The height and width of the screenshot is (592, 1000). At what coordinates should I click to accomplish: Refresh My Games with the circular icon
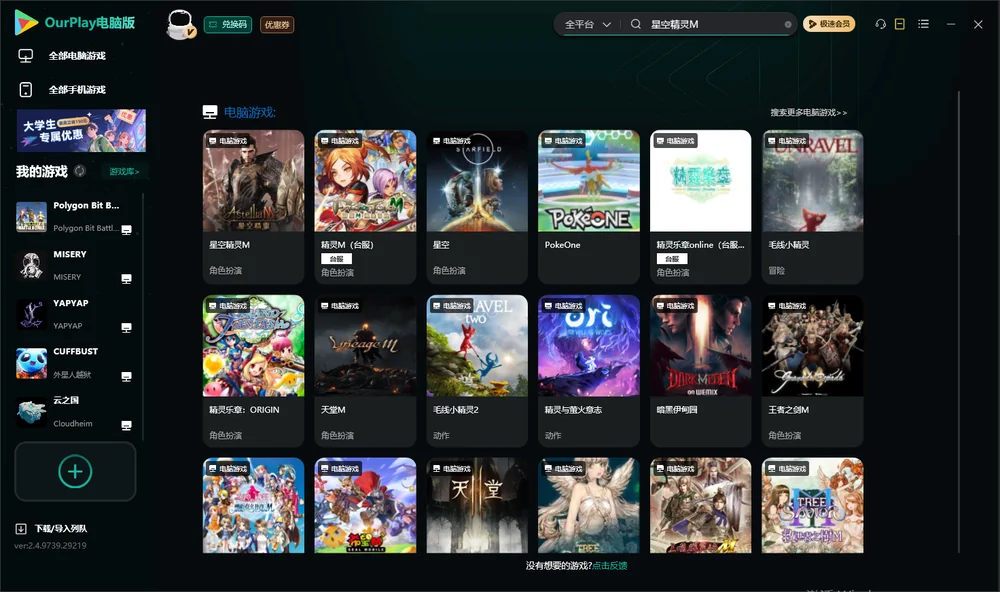(x=80, y=171)
